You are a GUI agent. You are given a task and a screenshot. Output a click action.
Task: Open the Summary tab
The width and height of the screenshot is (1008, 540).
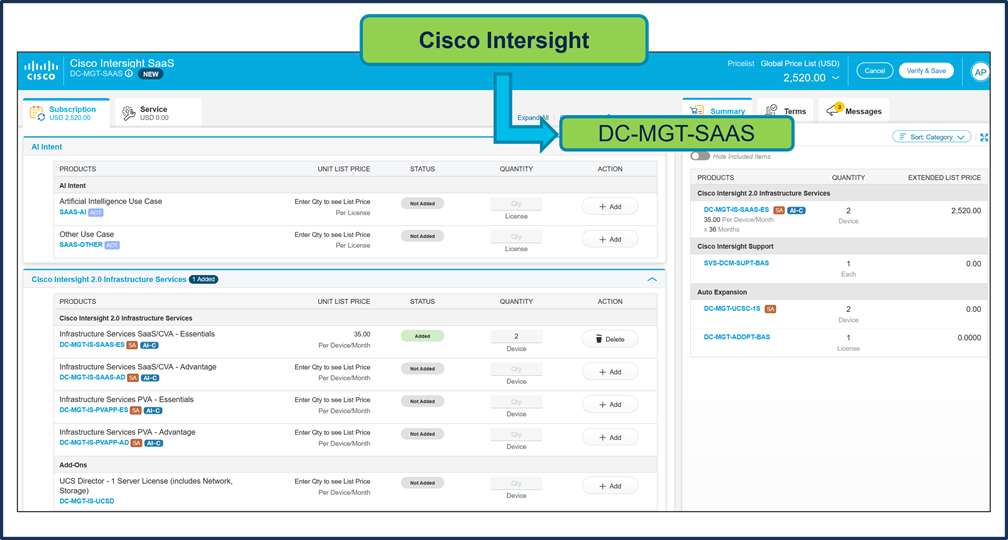[x=717, y=111]
